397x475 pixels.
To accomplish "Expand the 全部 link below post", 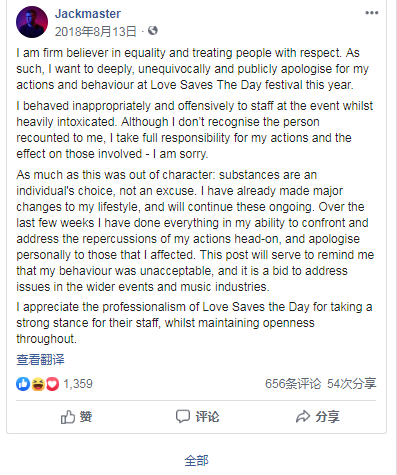I will (x=196, y=461).
